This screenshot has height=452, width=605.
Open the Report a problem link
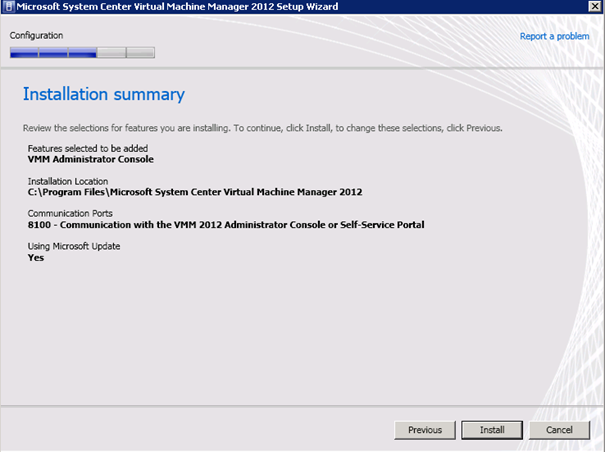coord(554,36)
